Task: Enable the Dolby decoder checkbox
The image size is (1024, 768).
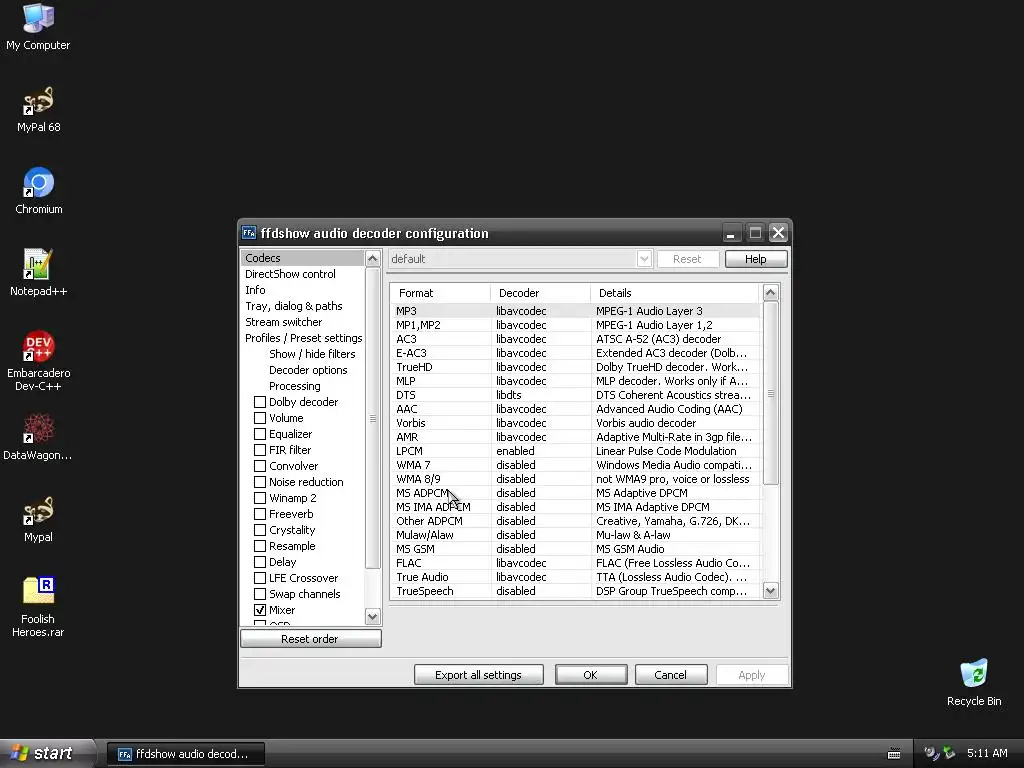Action: coord(260,402)
